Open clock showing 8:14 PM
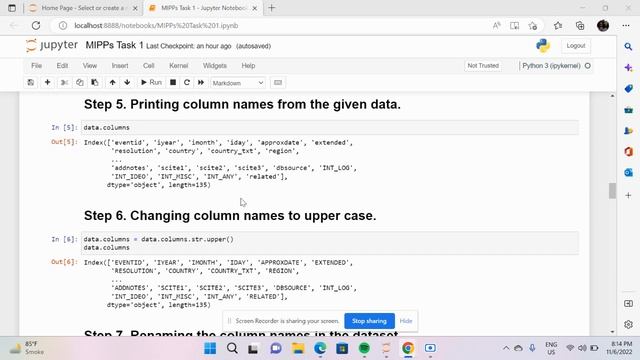This screenshot has width=640, height=360. pos(619,348)
